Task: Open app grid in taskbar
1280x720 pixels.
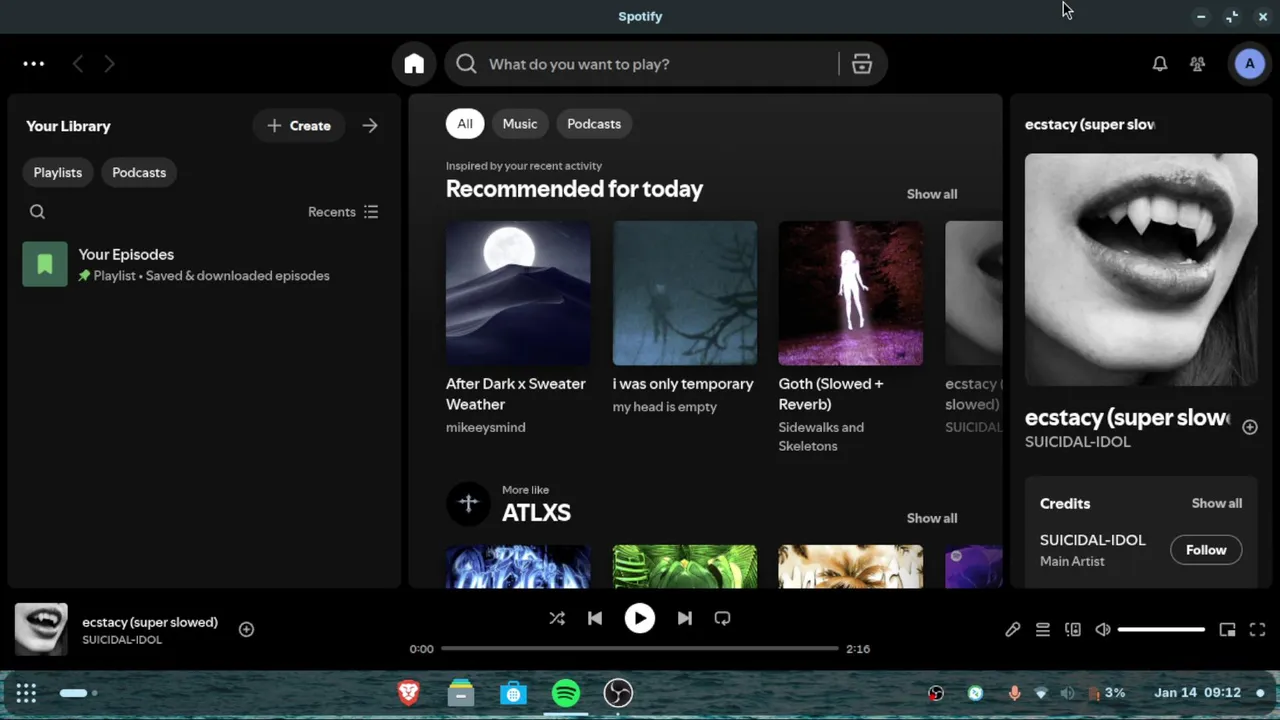Action: (26, 693)
